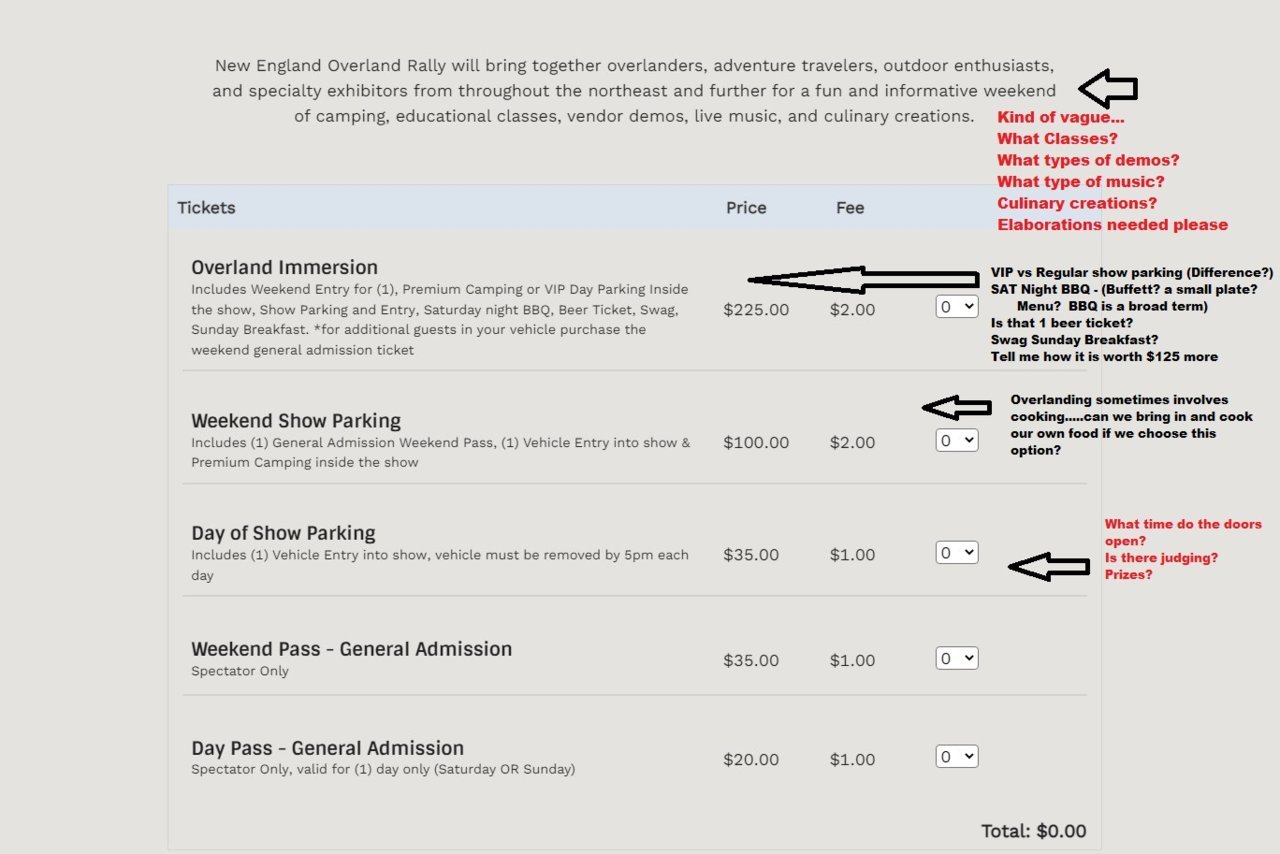Click the Weekend Show Parking title
Image resolution: width=1280 pixels, height=854 pixels.
coord(296,421)
